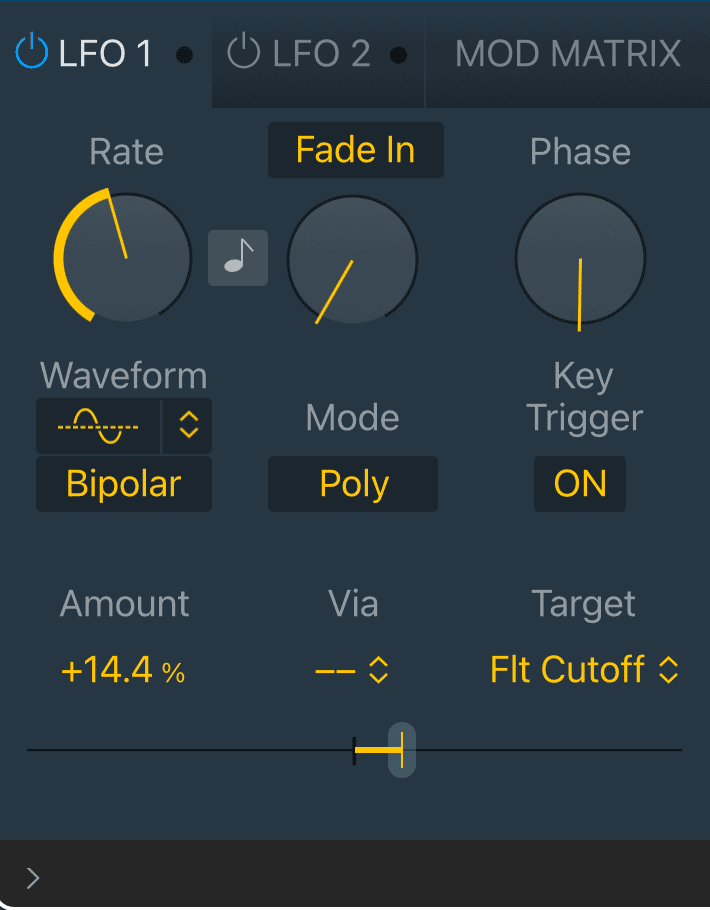Viewport: 710px width, 910px height.
Task: Click the +14.4 % amount value
Action: pyautogui.click(x=123, y=670)
